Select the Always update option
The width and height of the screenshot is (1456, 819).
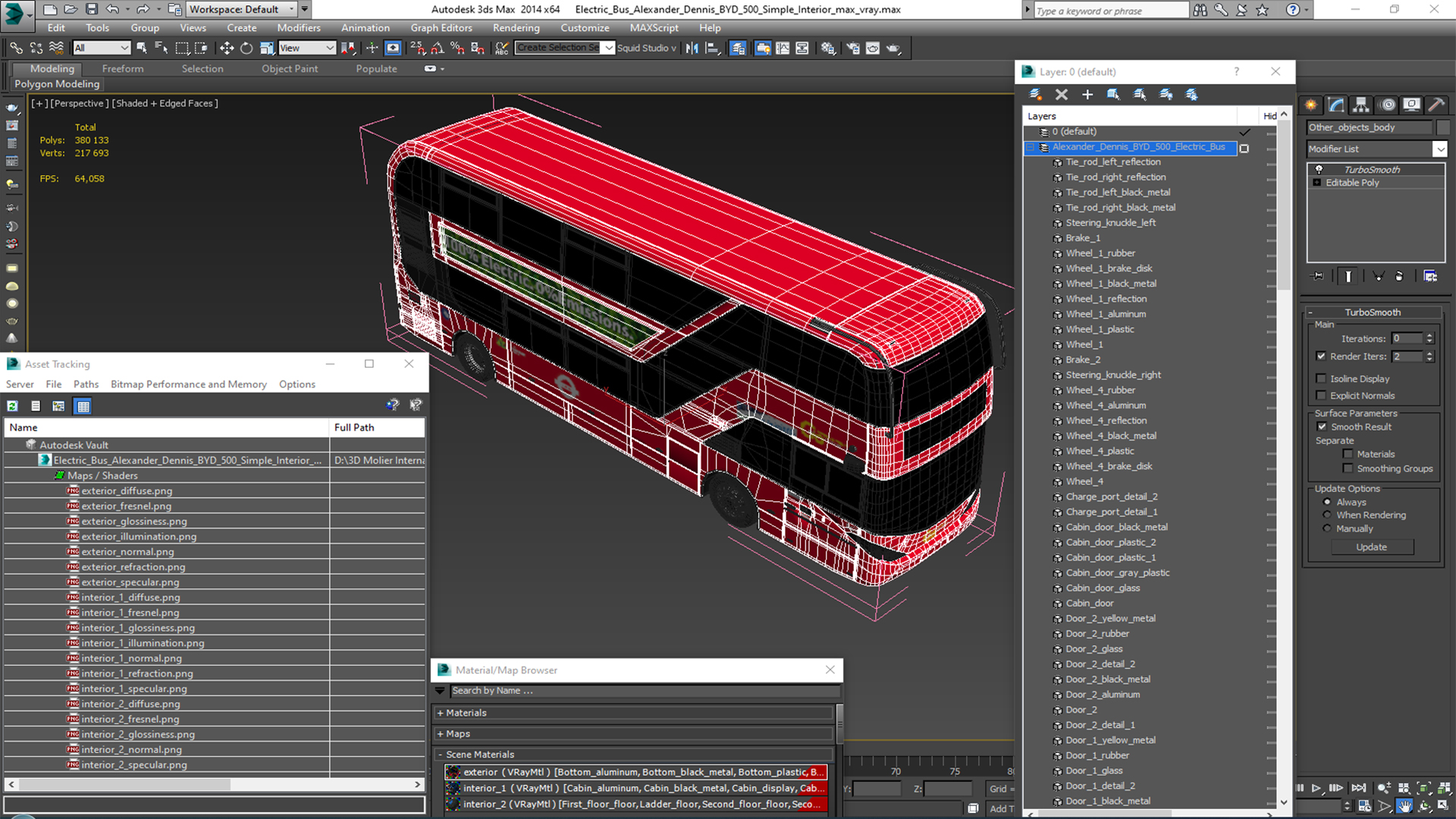tap(1327, 502)
